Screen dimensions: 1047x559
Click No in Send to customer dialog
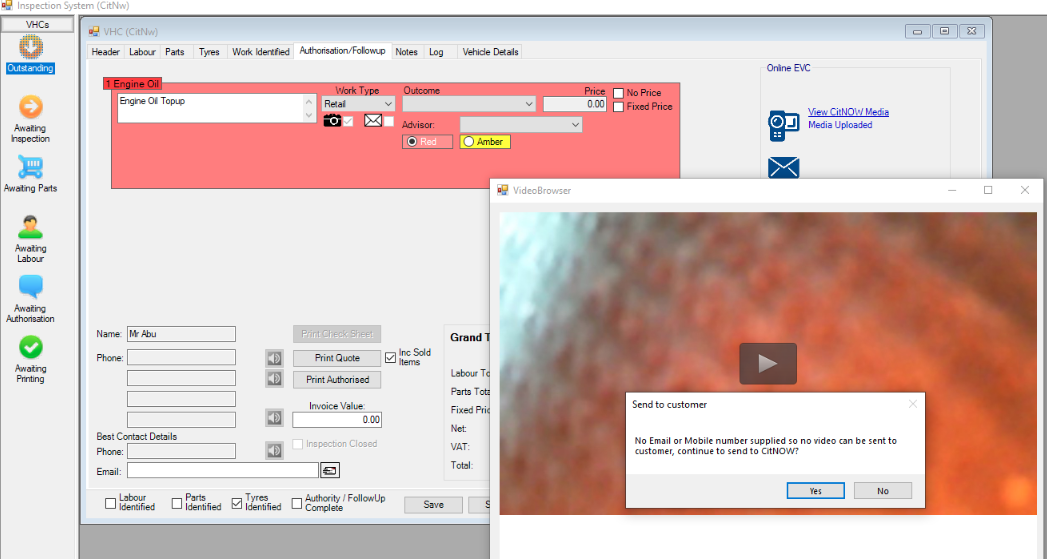pyautogui.click(x=883, y=491)
